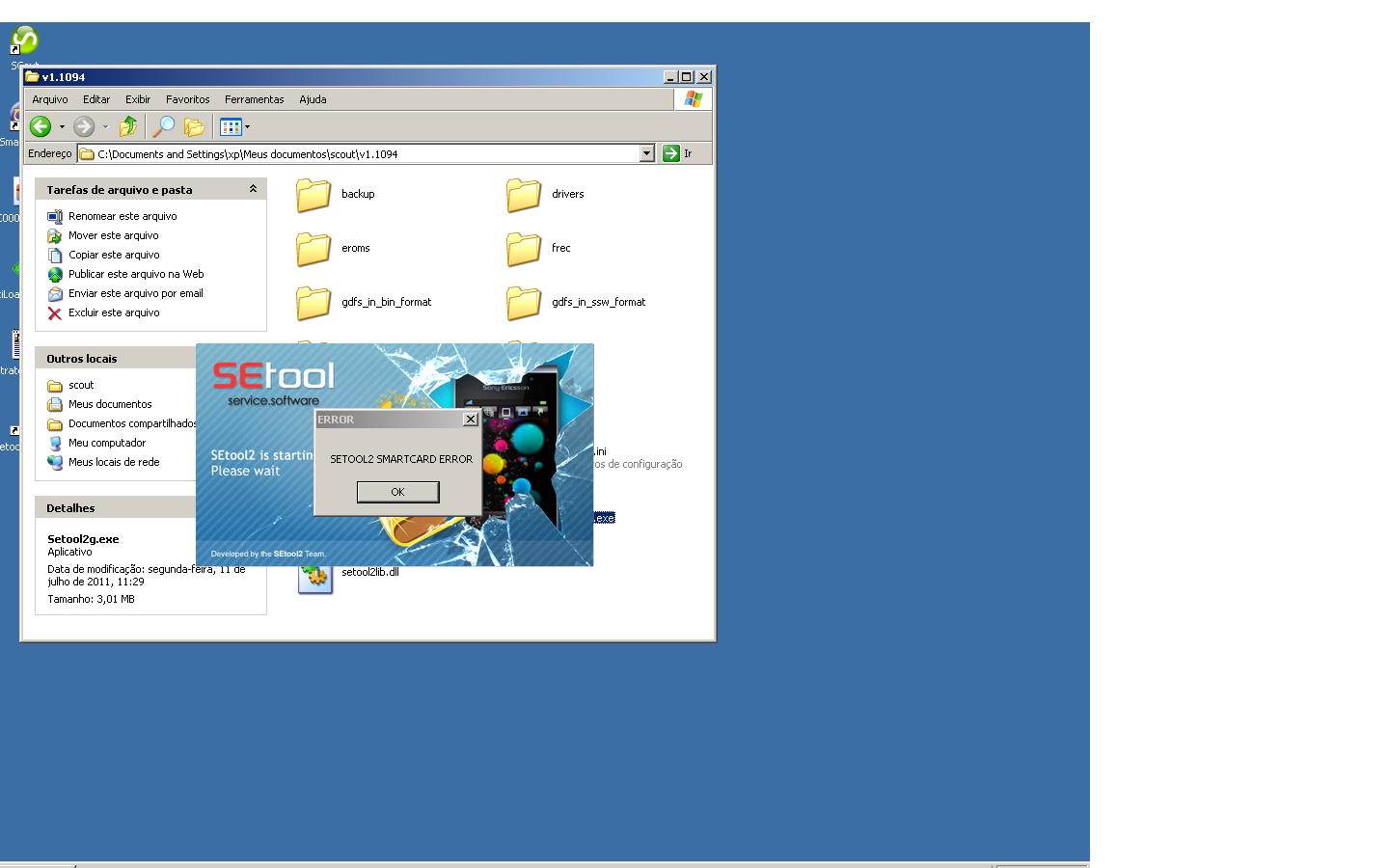
Task: Open the Views mode button
Action: (230, 126)
